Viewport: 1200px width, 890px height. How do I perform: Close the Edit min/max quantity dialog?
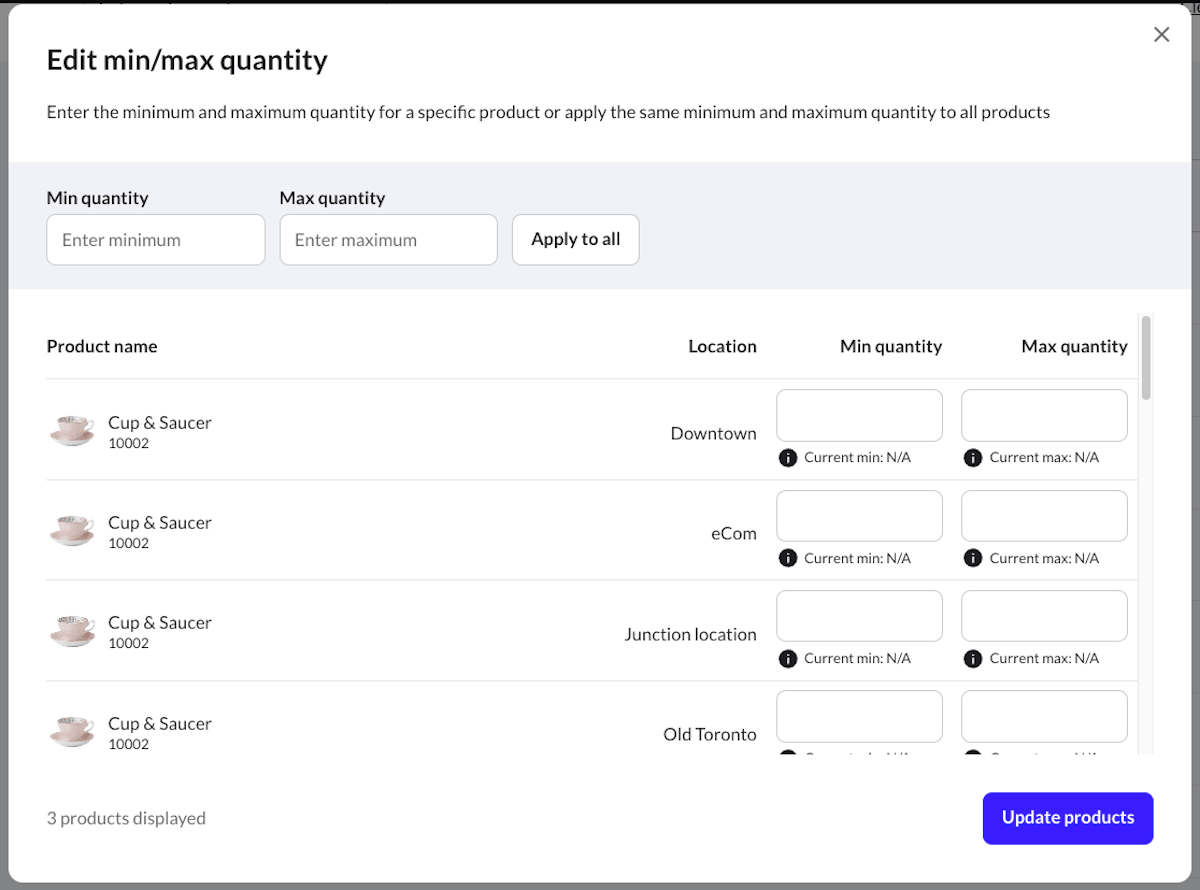click(1161, 35)
